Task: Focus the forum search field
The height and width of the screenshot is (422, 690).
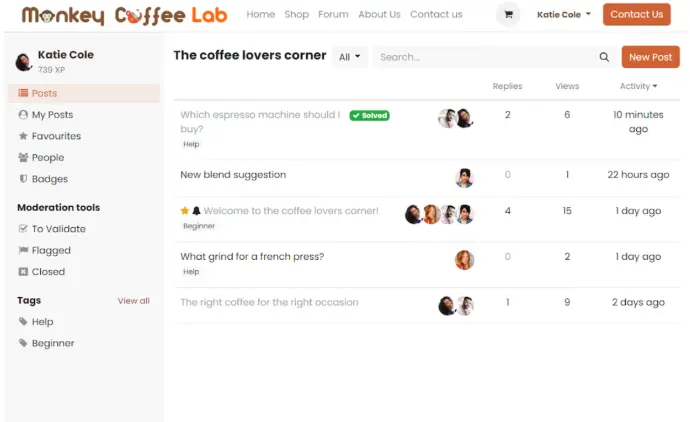Action: [x=485, y=57]
